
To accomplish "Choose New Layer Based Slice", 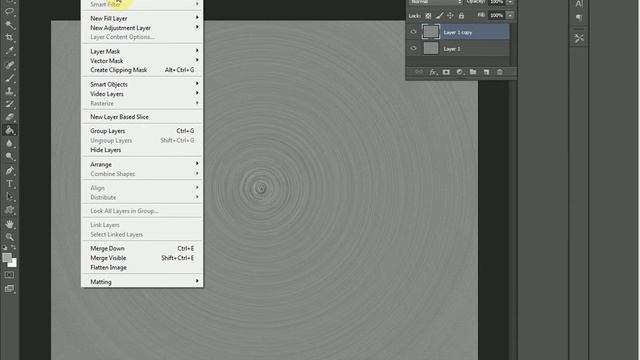I will coord(142,117).
